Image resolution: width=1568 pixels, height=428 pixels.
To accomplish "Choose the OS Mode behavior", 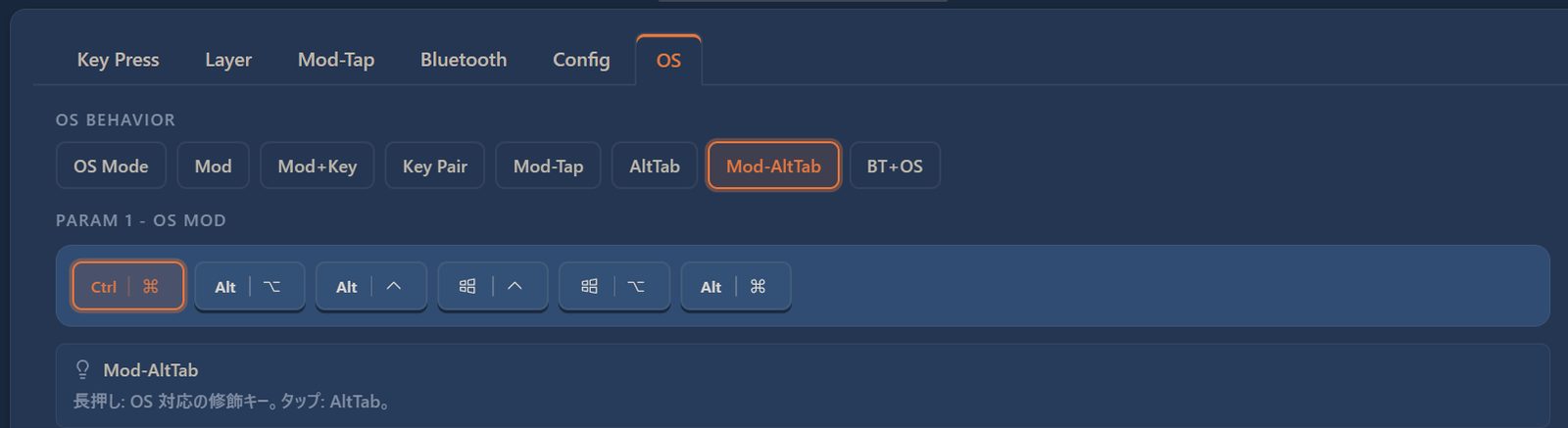I will click(111, 166).
